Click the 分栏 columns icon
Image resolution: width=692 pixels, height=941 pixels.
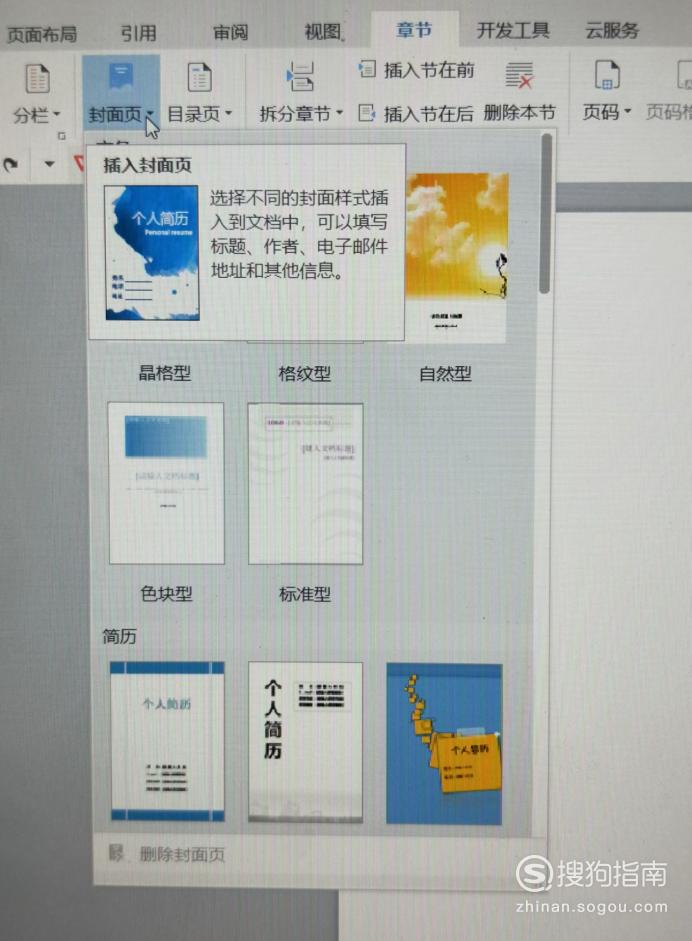coord(37,78)
